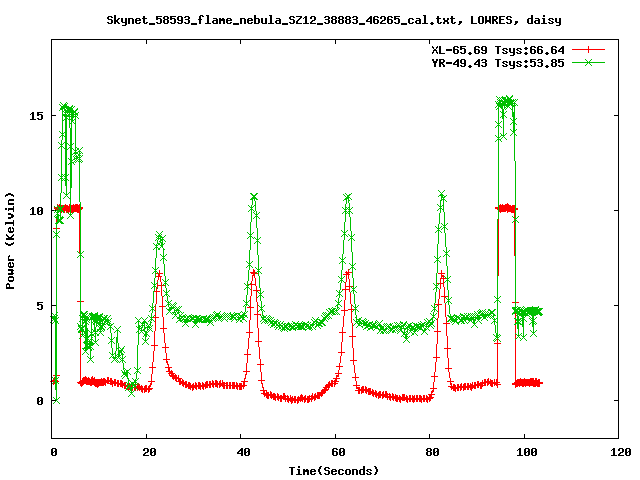Click the Power (Kelvin) y-axis label

tap(10, 240)
